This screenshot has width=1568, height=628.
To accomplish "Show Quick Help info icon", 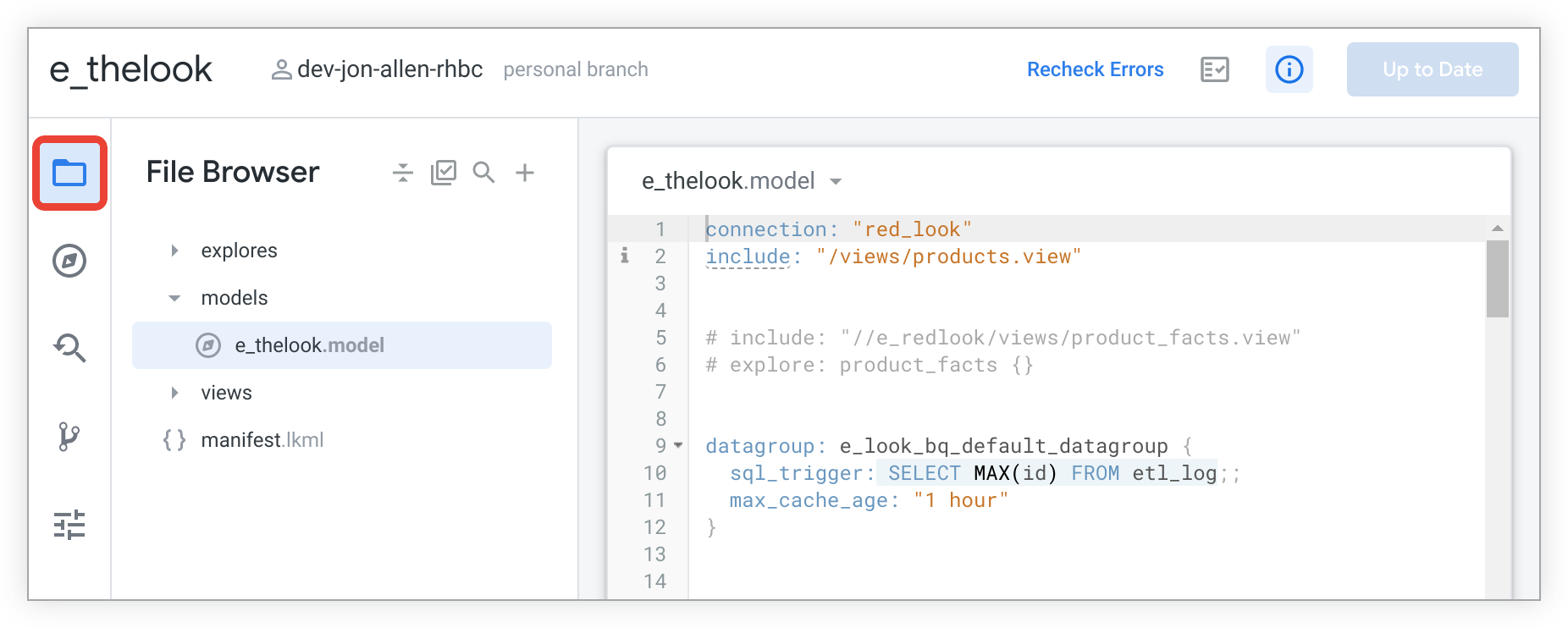I will tap(1289, 69).
